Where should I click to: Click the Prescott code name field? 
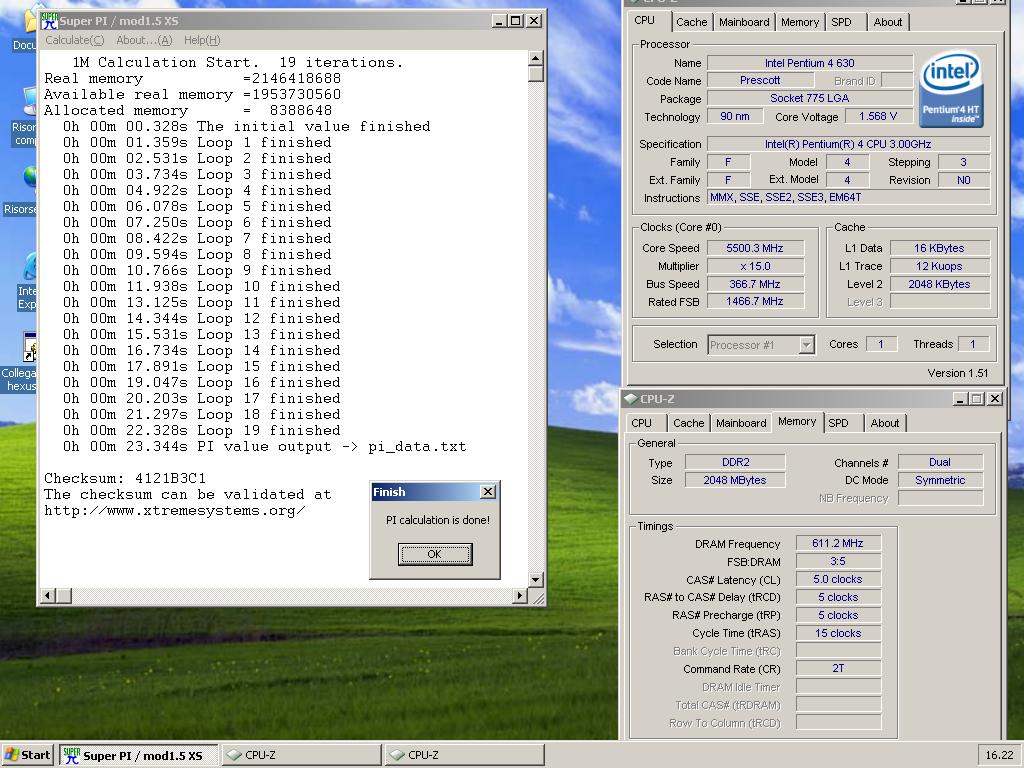click(x=760, y=80)
